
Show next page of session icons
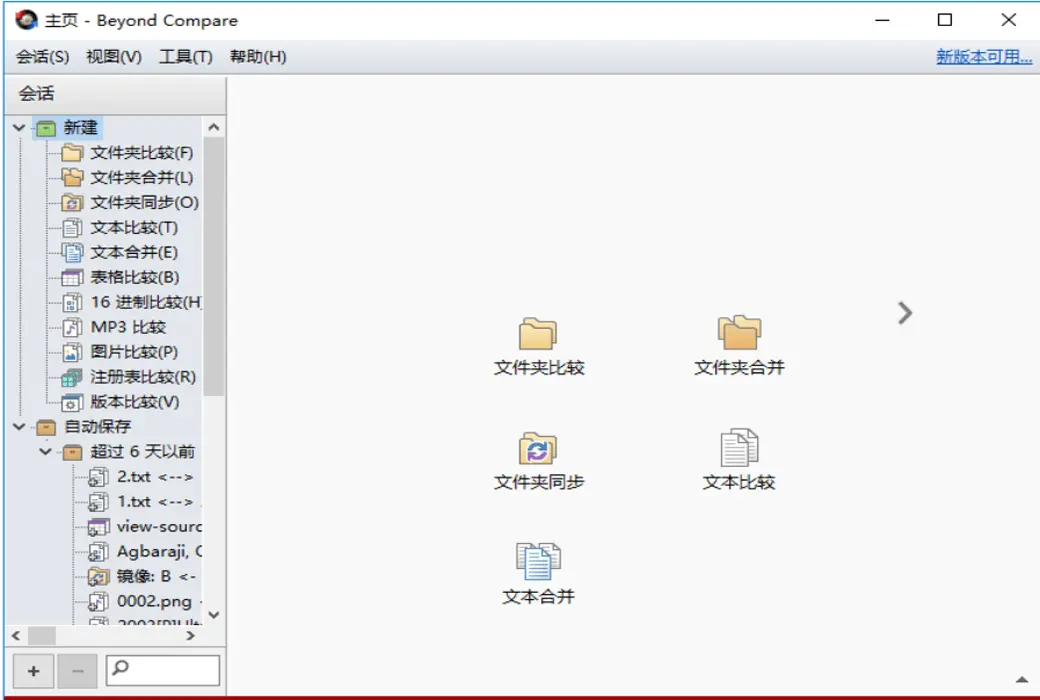pyautogui.click(x=905, y=313)
